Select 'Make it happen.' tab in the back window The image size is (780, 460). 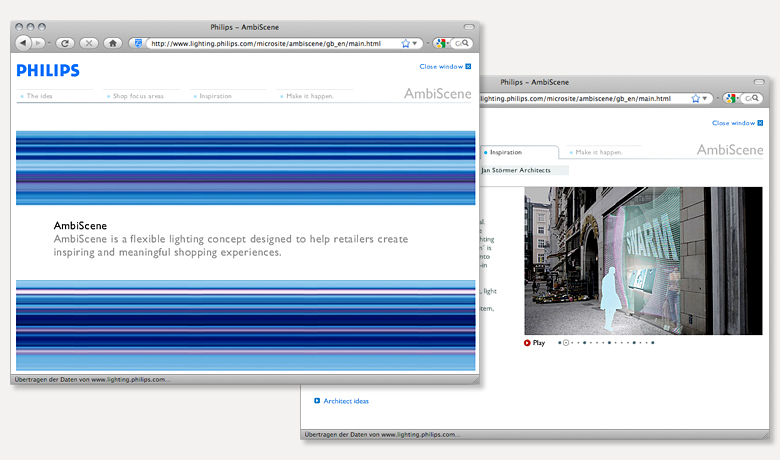pyautogui.click(x=598, y=152)
